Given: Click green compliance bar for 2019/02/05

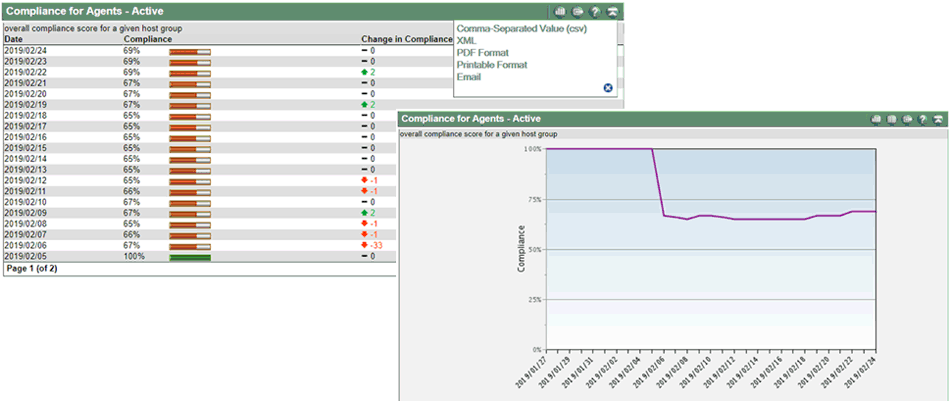Looking at the screenshot, I should point(190,257).
